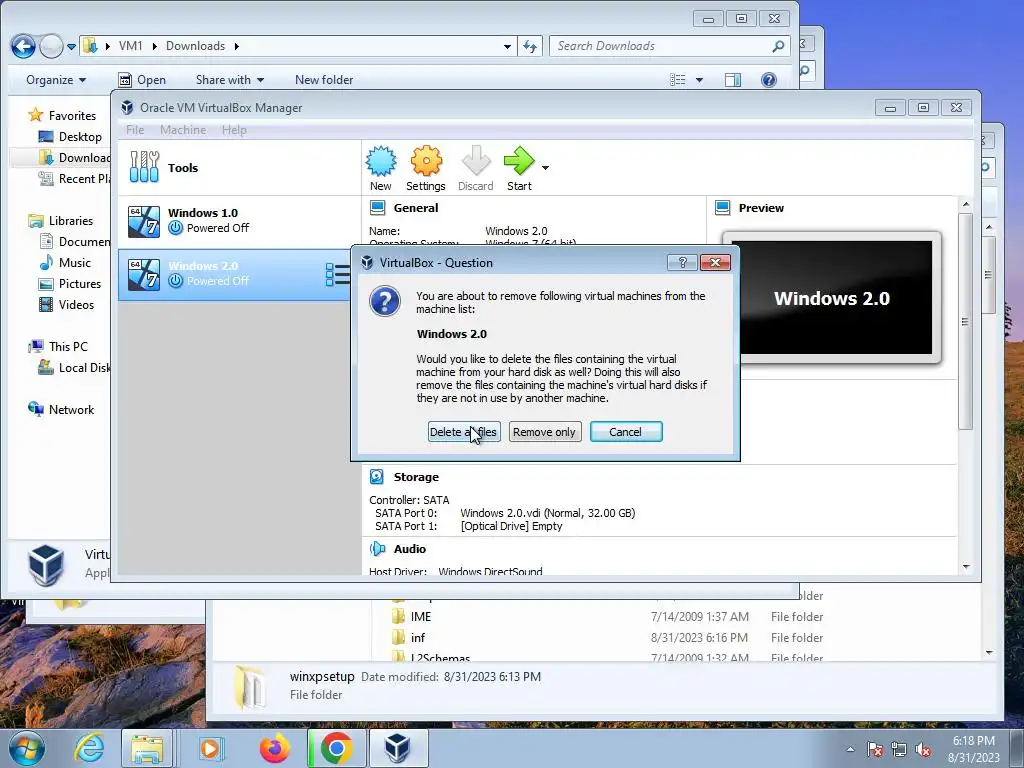Click the Refresh button beside address bar
Image resolution: width=1024 pixels, height=768 pixels.
tap(530, 46)
